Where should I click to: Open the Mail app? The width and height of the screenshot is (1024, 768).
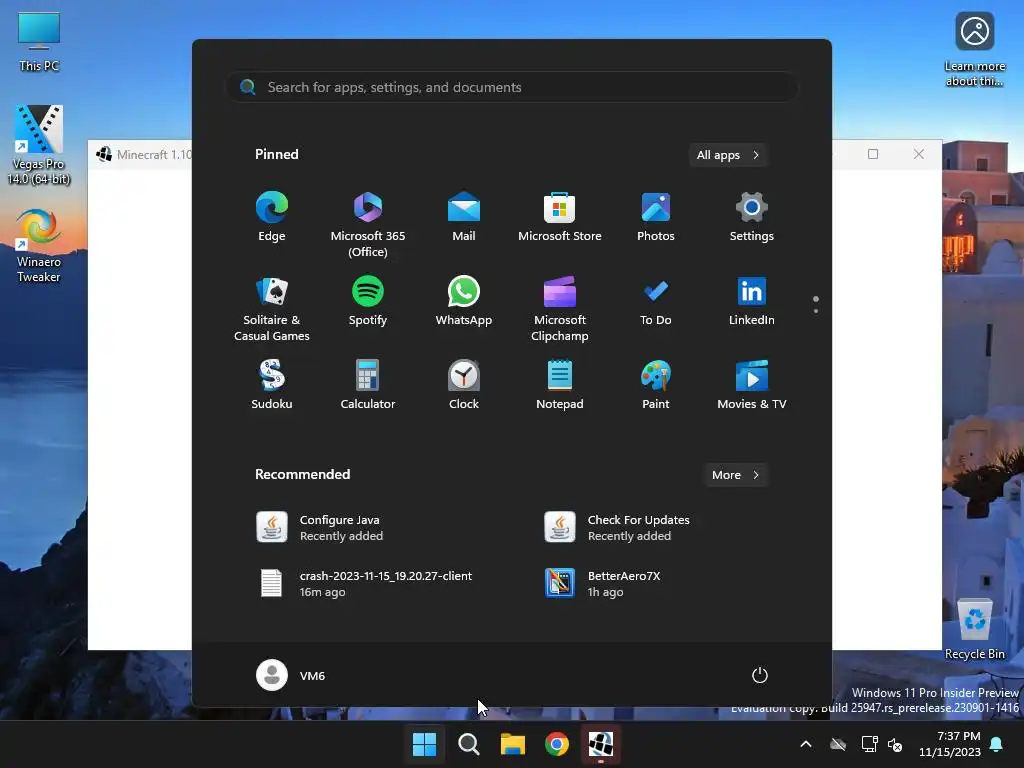point(464,217)
